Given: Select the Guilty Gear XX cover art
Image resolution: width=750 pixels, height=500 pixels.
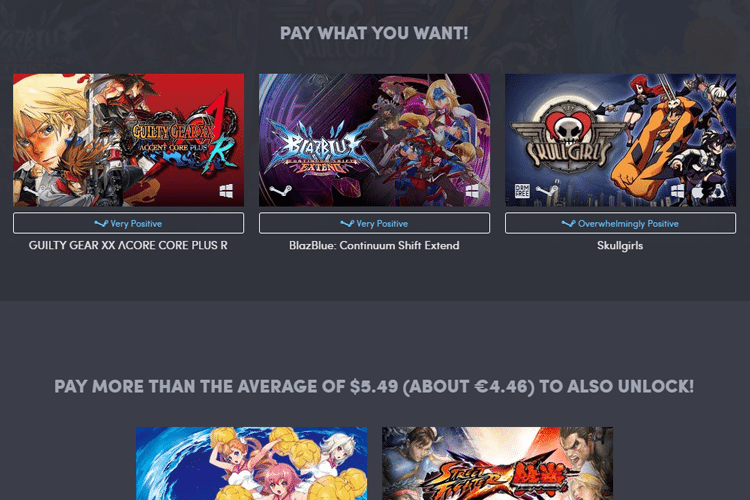Looking at the screenshot, I should tap(128, 140).
